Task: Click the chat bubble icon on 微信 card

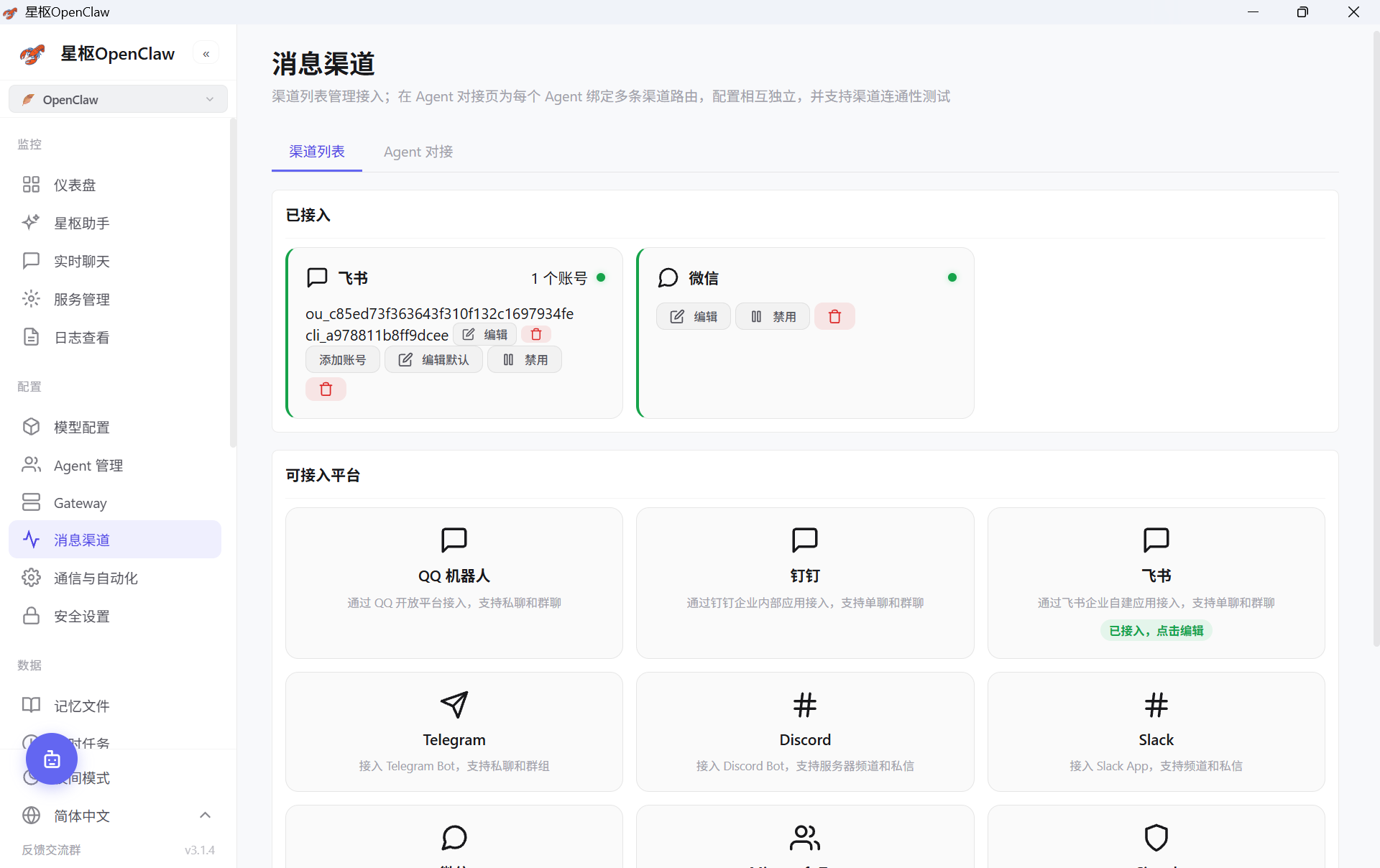Action: click(x=668, y=278)
